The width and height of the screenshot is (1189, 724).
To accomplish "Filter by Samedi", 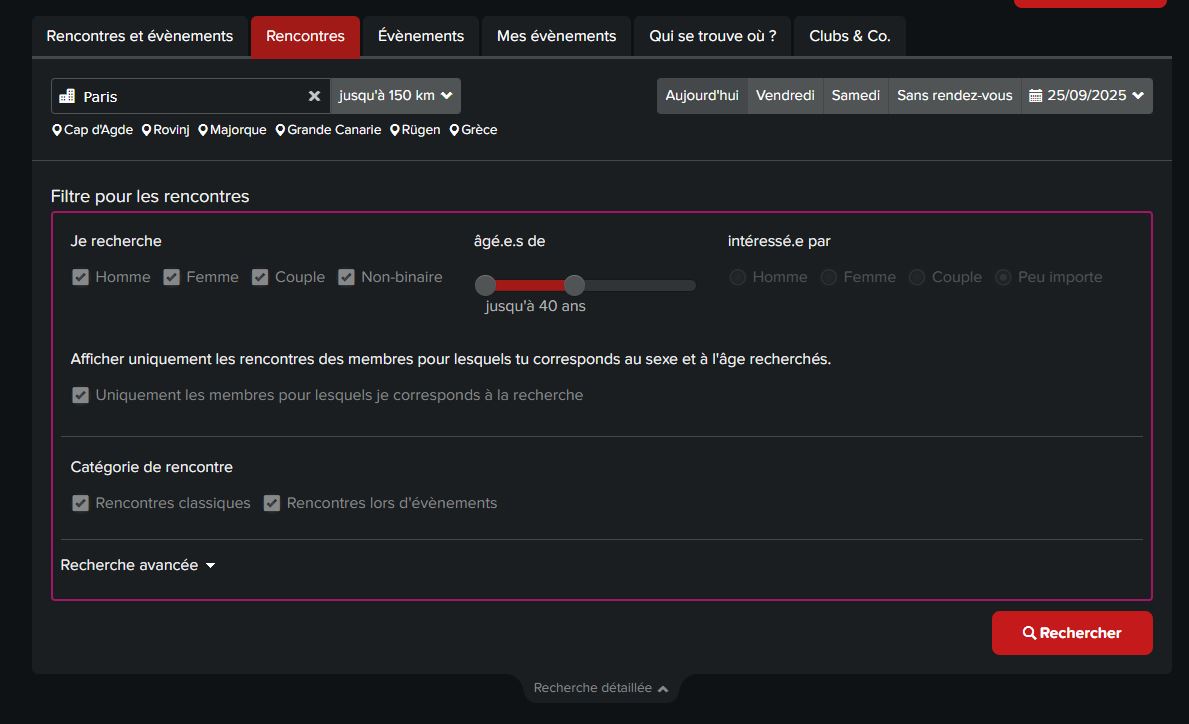I will pyautogui.click(x=855, y=96).
